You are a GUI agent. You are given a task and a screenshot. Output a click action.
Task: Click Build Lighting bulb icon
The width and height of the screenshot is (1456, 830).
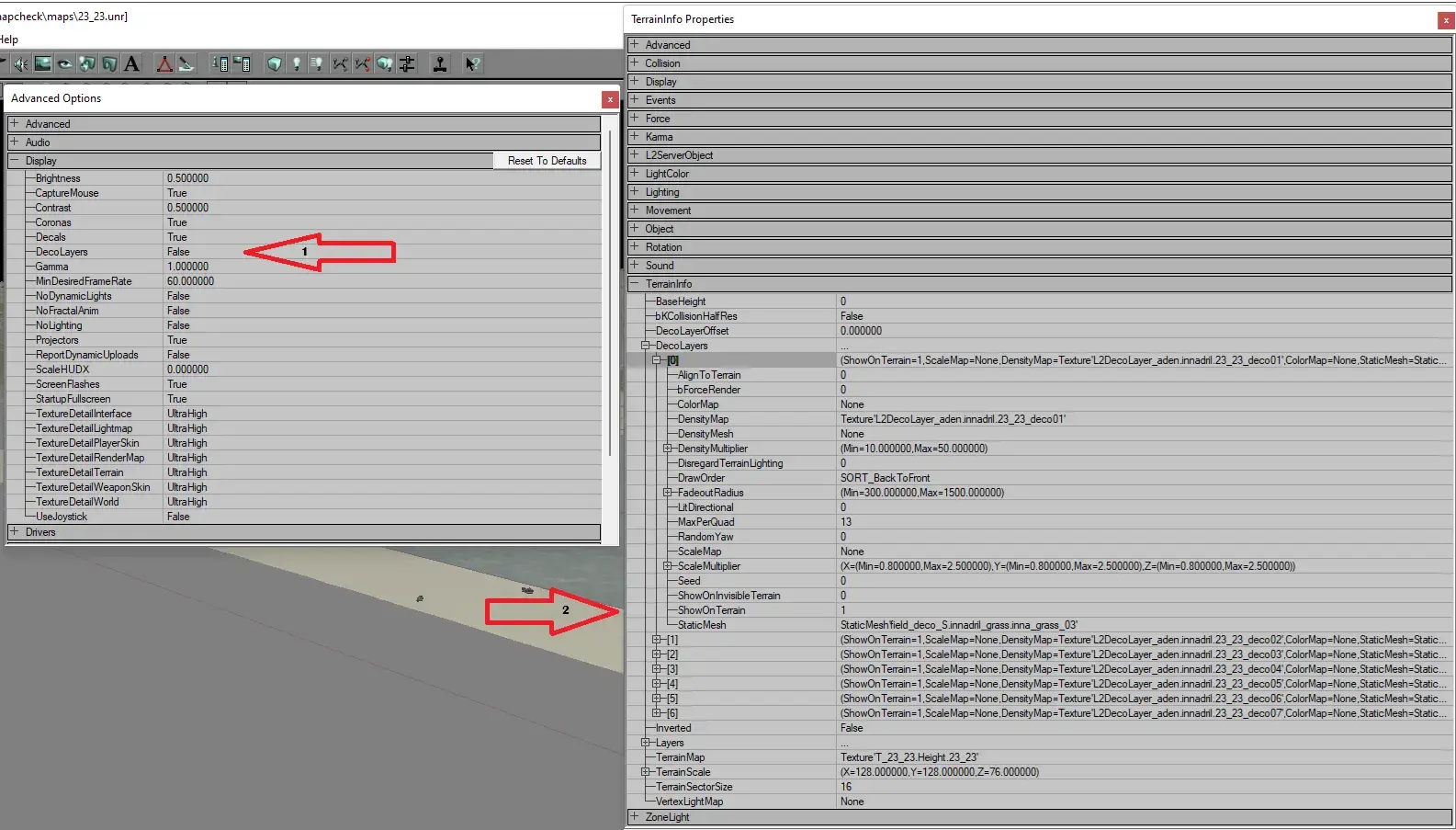click(297, 63)
